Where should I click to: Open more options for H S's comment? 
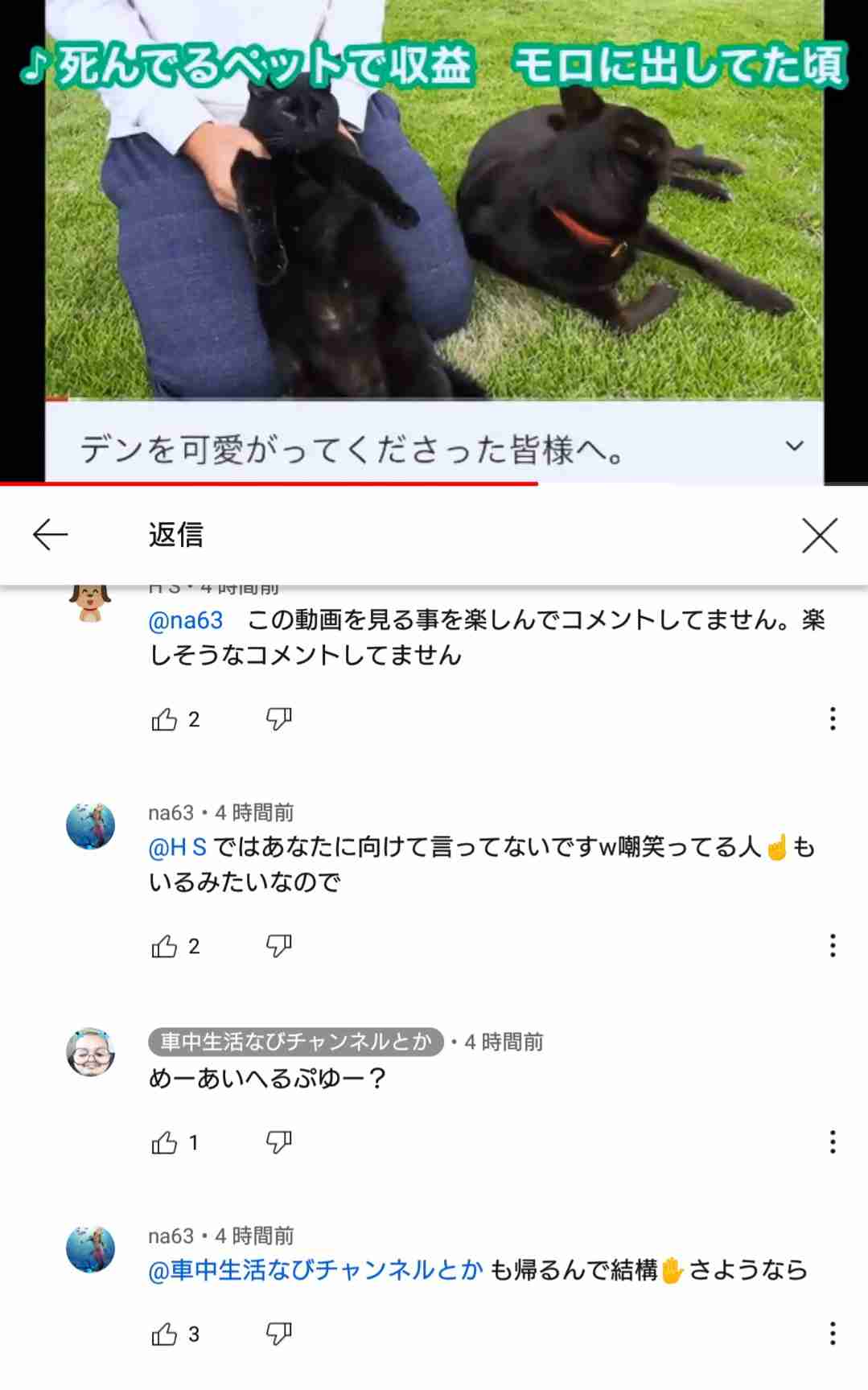tap(833, 718)
